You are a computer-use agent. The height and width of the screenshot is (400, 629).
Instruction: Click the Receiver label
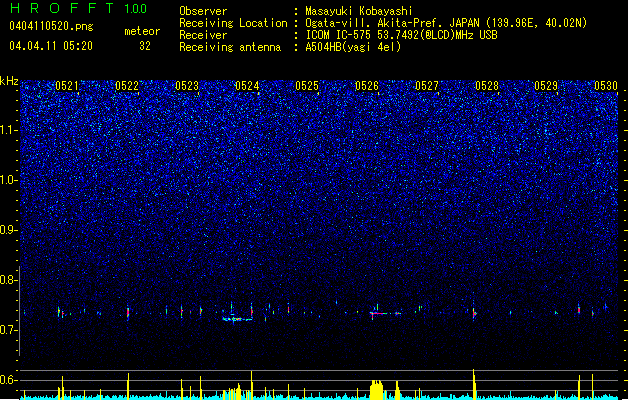point(203,35)
